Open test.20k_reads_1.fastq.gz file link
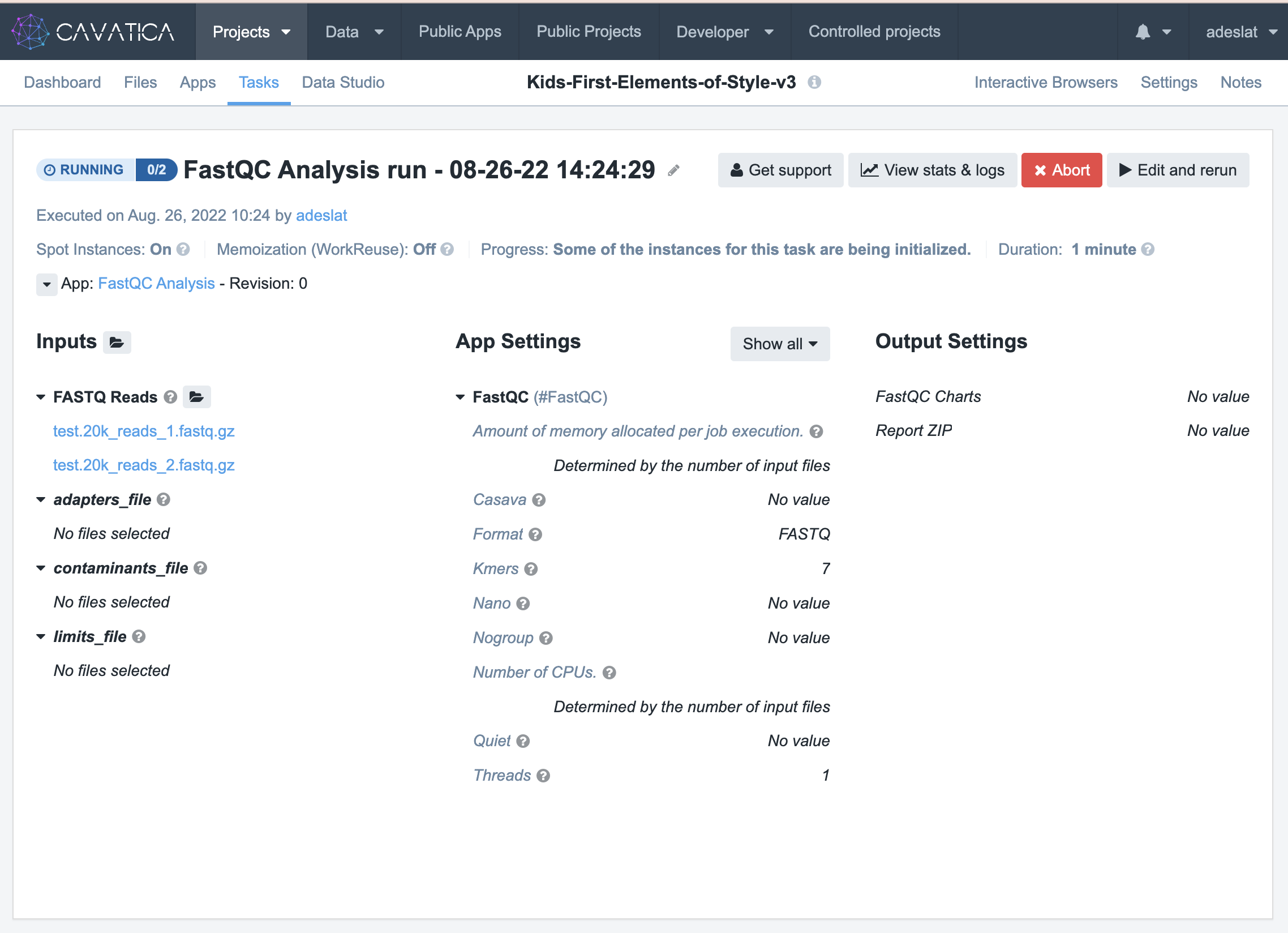The width and height of the screenshot is (1288, 933). pyautogui.click(x=144, y=431)
